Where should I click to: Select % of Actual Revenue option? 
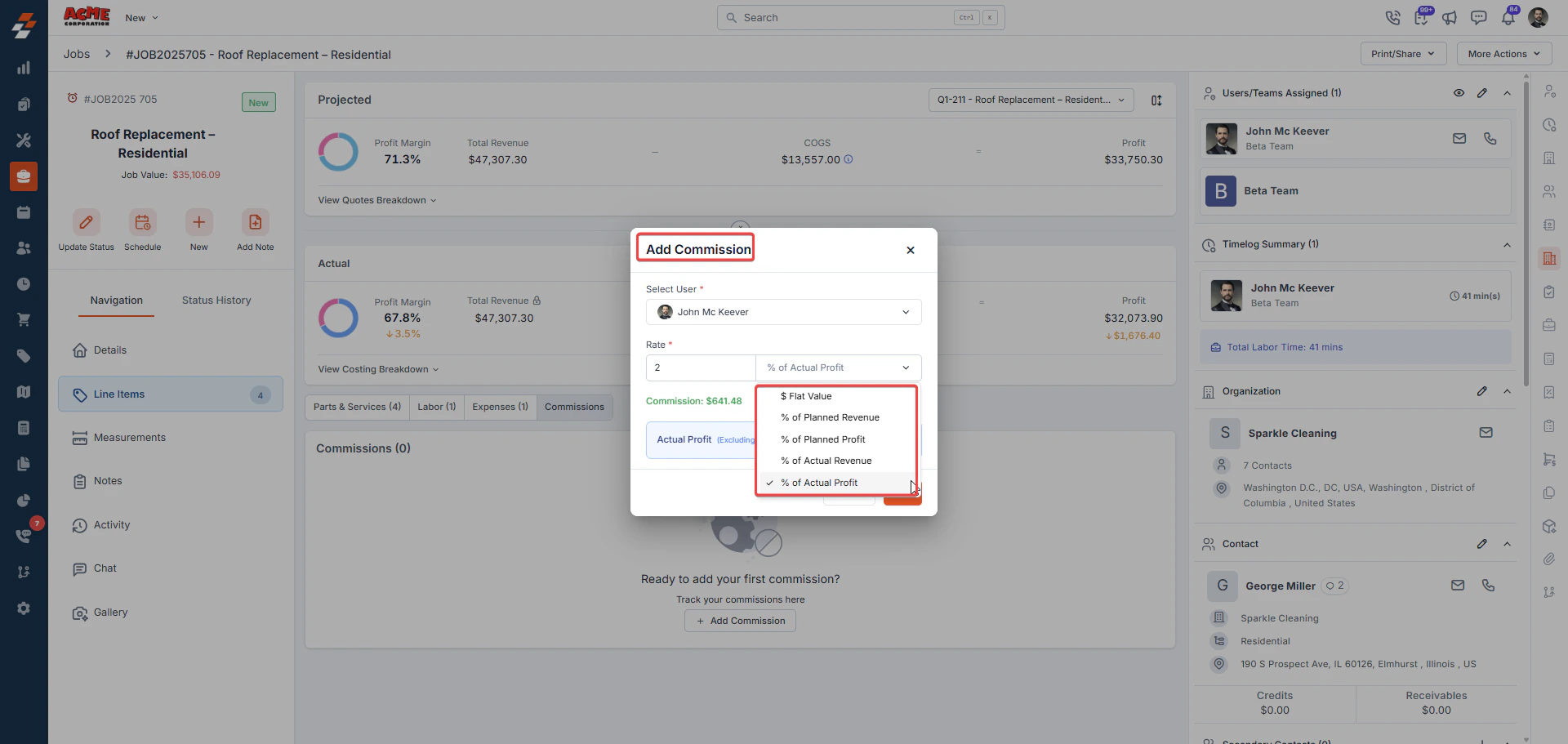pyautogui.click(x=837, y=461)
